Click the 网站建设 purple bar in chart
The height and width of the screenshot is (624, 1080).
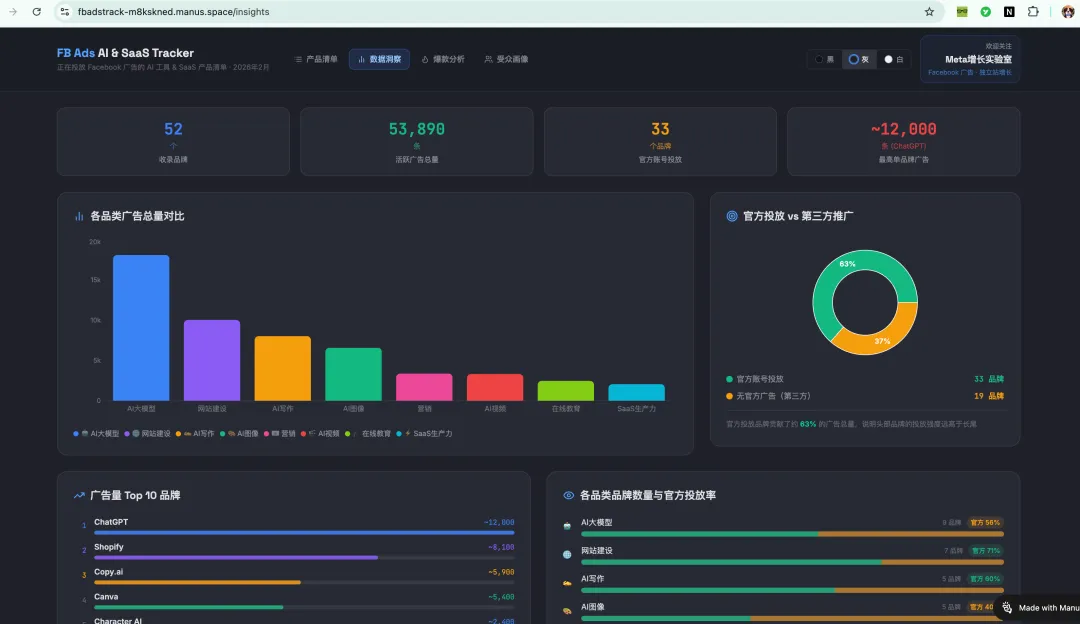[x=211, y=360]
